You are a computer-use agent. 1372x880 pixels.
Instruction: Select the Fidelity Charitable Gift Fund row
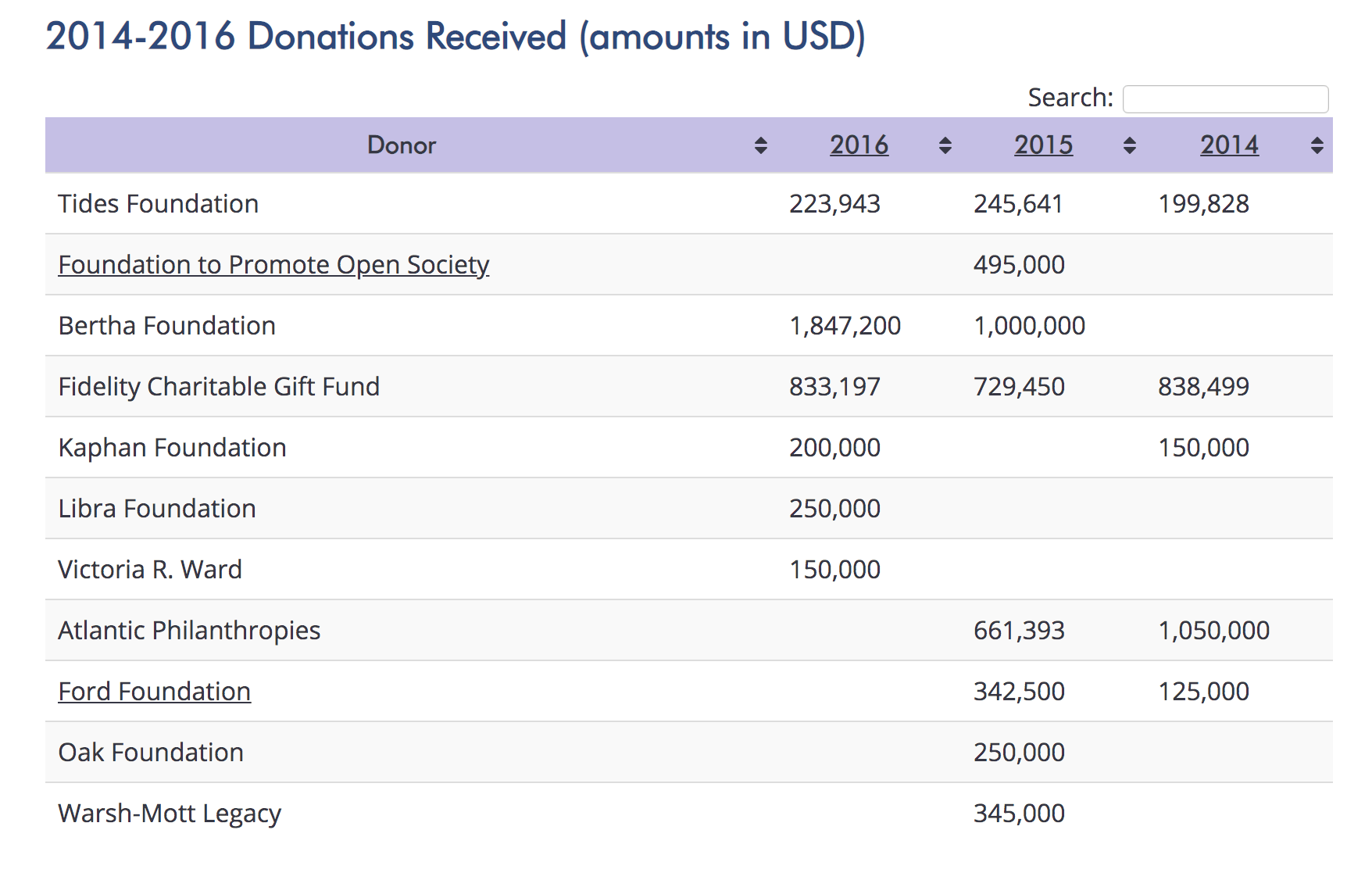click(x=688, y=387)
